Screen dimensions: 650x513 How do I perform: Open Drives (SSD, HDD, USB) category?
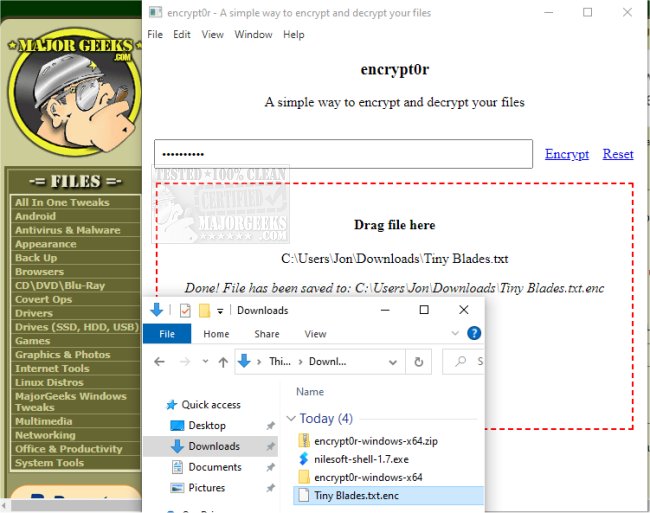coord(75,327)
